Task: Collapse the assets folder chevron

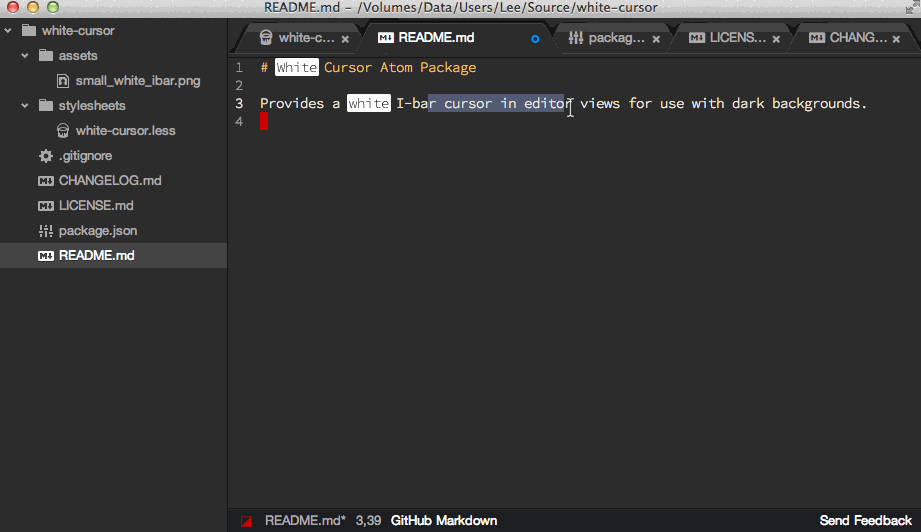Action: [x=25, y=56]
